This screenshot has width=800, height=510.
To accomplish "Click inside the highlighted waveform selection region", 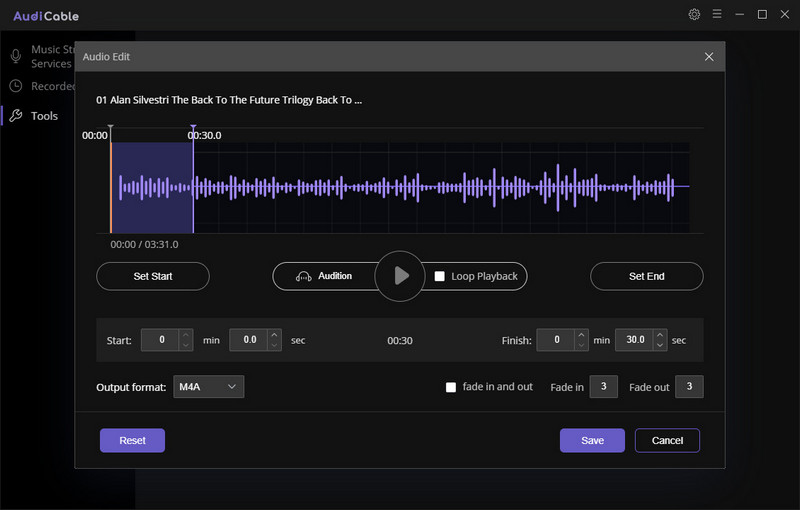I will coord(152,188).
